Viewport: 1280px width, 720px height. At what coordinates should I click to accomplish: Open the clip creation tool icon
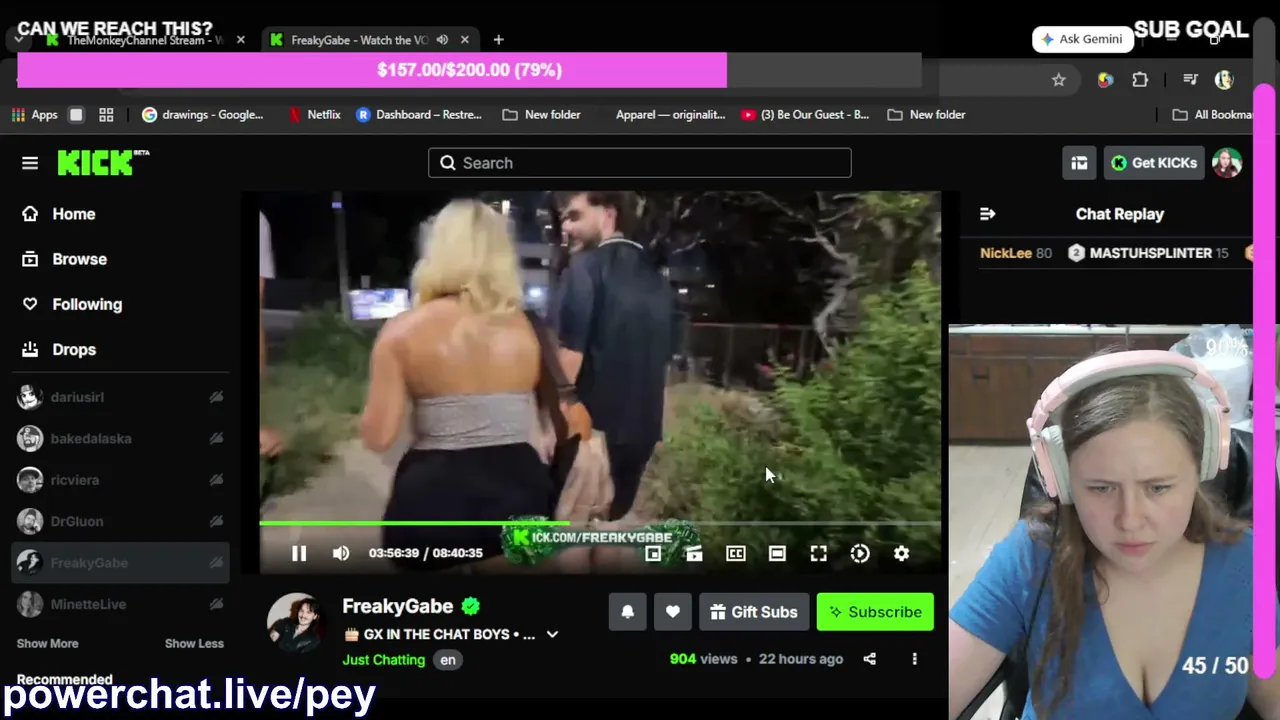coord(694,553)
